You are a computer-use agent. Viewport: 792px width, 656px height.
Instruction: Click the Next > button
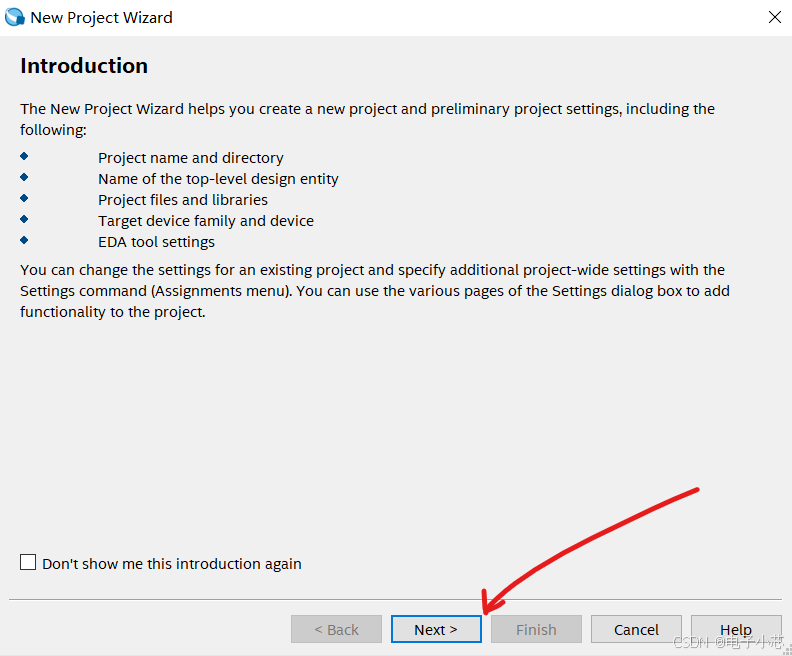[436, 629]
